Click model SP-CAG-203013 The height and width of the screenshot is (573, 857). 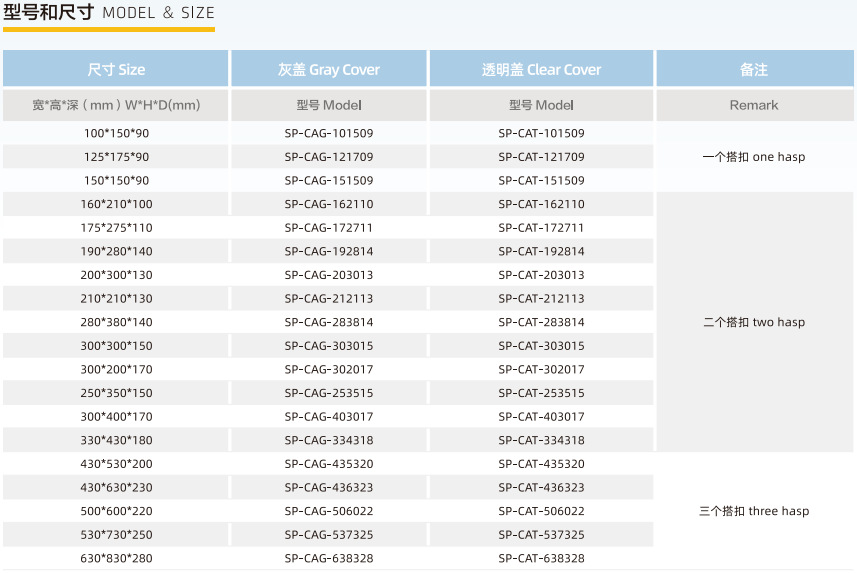[x=328, y=274]
